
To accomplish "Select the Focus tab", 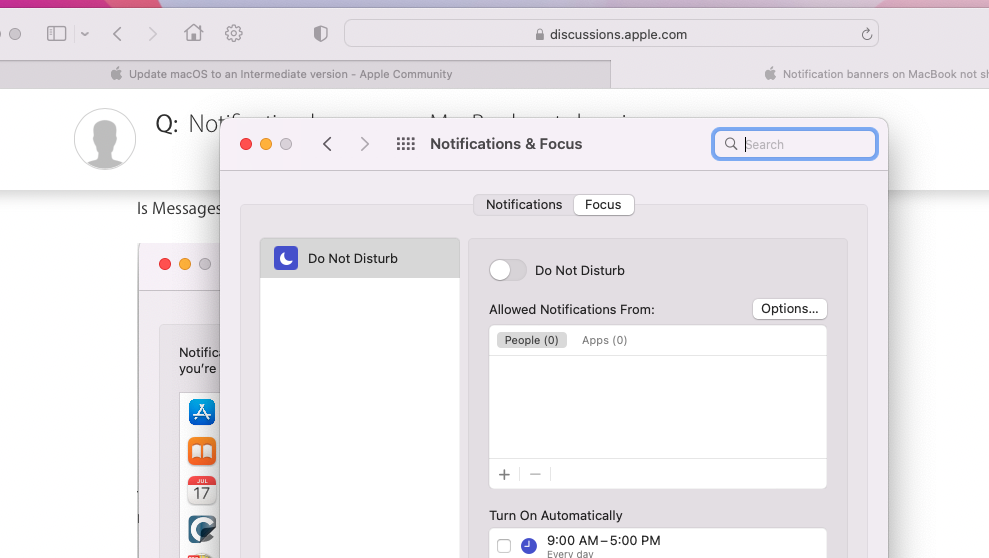I will 603,205.
